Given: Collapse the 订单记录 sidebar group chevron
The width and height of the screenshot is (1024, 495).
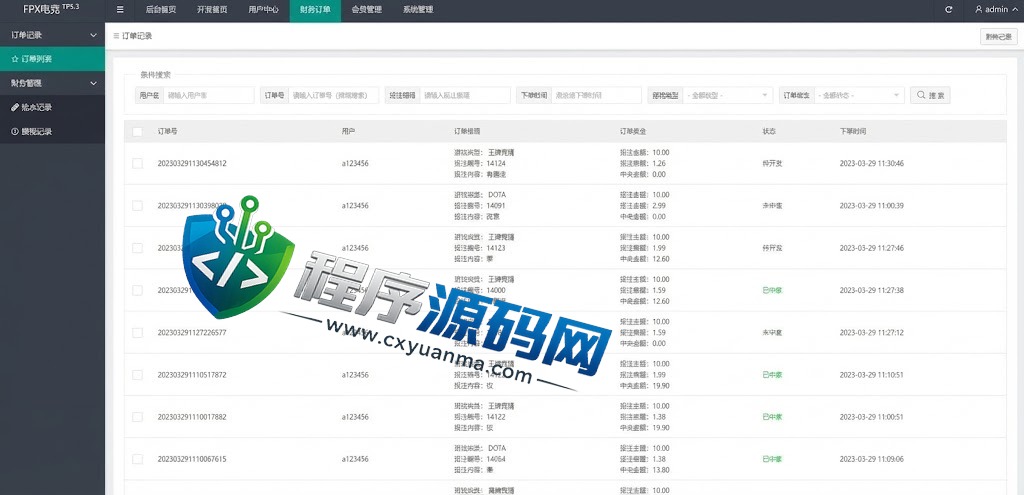Looking at the screenshot, I should coord(93,35).
